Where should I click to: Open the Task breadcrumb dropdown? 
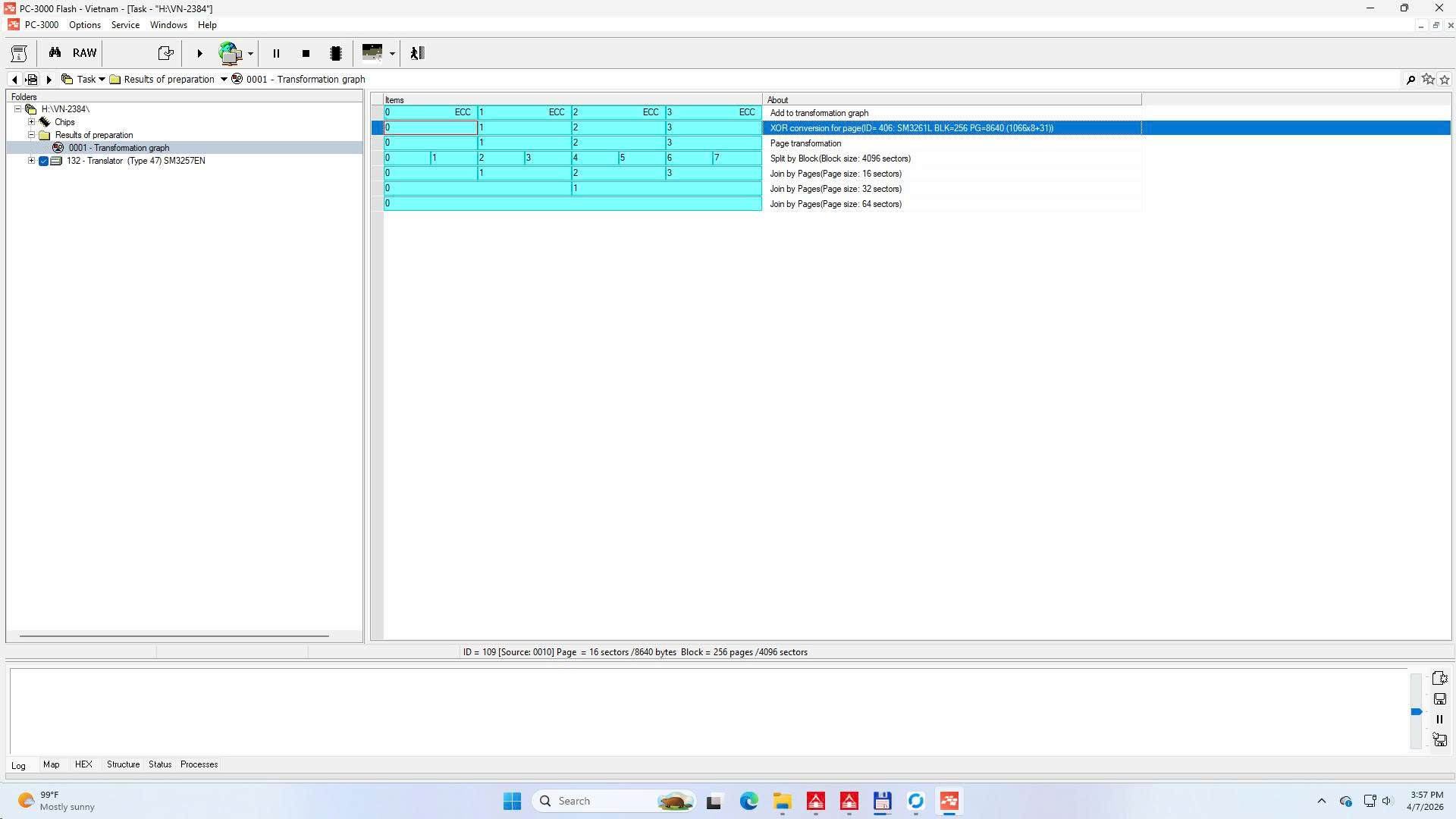[102, 79]
